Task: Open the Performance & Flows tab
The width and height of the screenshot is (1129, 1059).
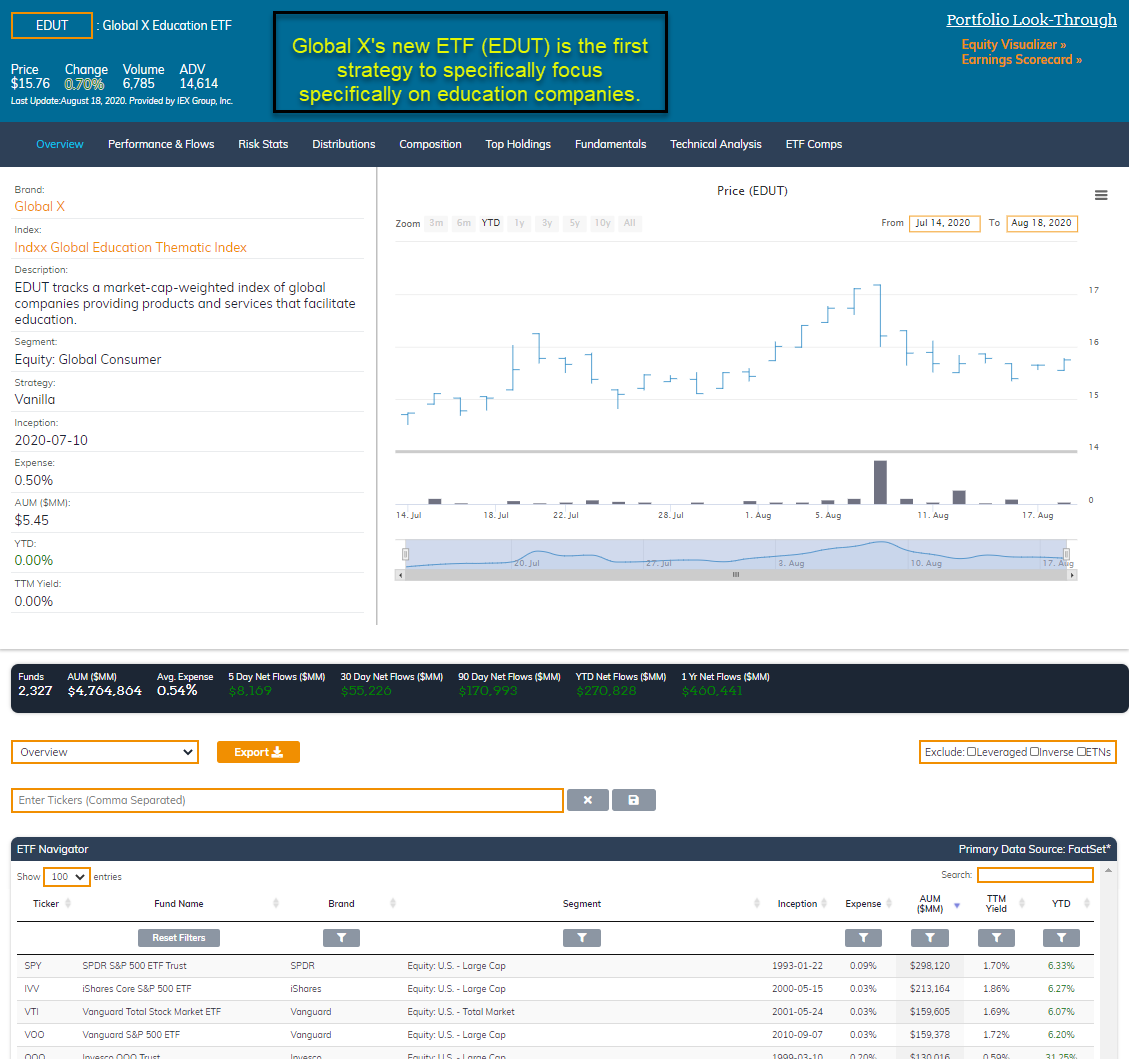Action: [x=161, y=144]
